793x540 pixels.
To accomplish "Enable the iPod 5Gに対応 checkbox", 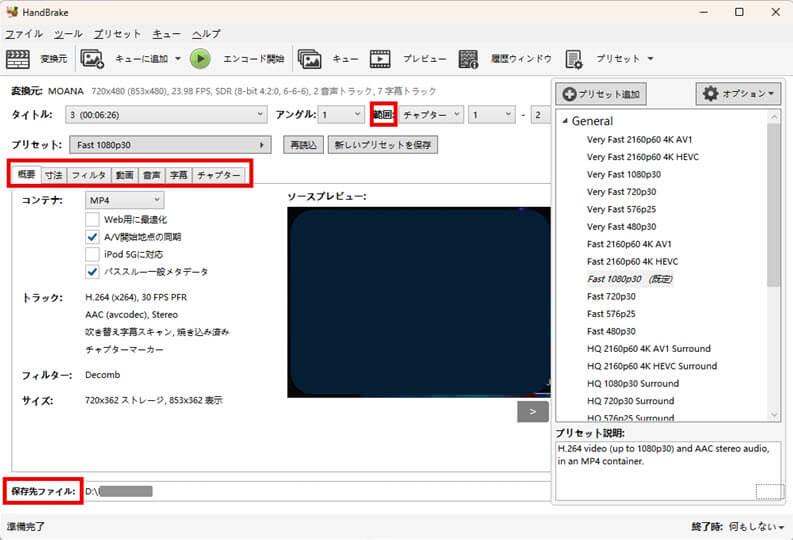I will click(93, 254).
